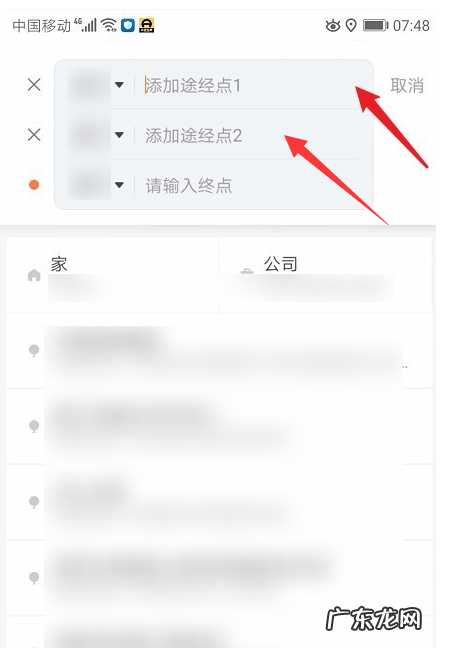Focus the 添加途经点1 input field
Viewport: 460px width, 648px height.
[248, 86]
